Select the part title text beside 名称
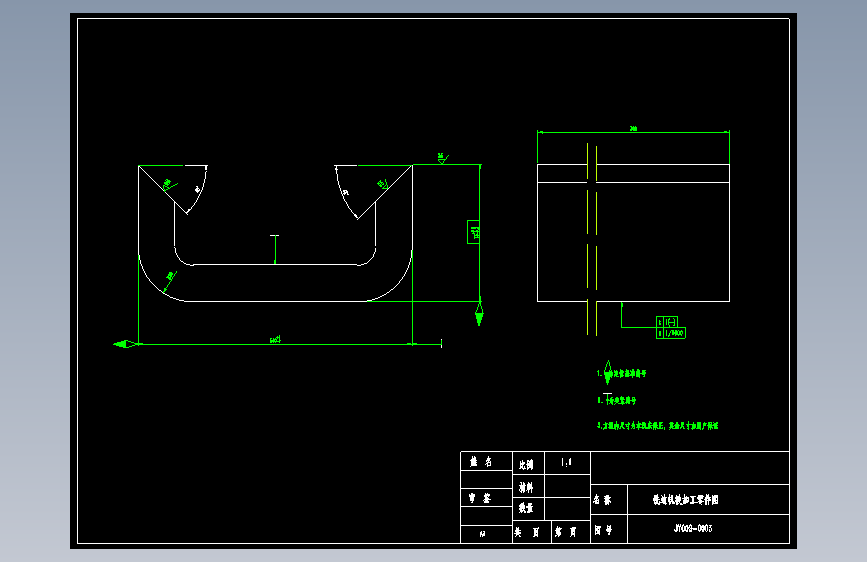This screenshot has height=562, width=867. coord(686,500)
